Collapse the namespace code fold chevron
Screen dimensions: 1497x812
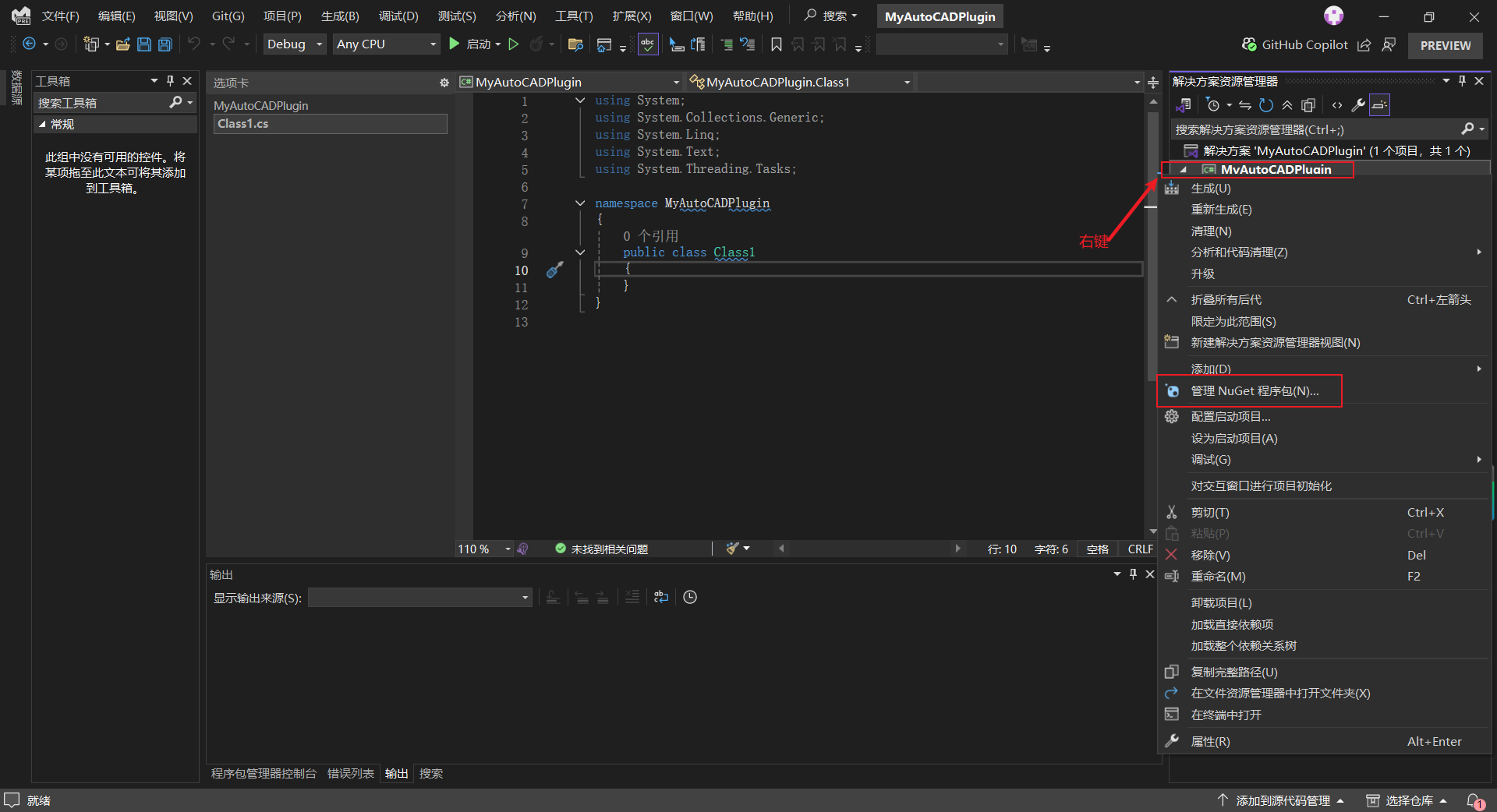(x=580, y=203)
